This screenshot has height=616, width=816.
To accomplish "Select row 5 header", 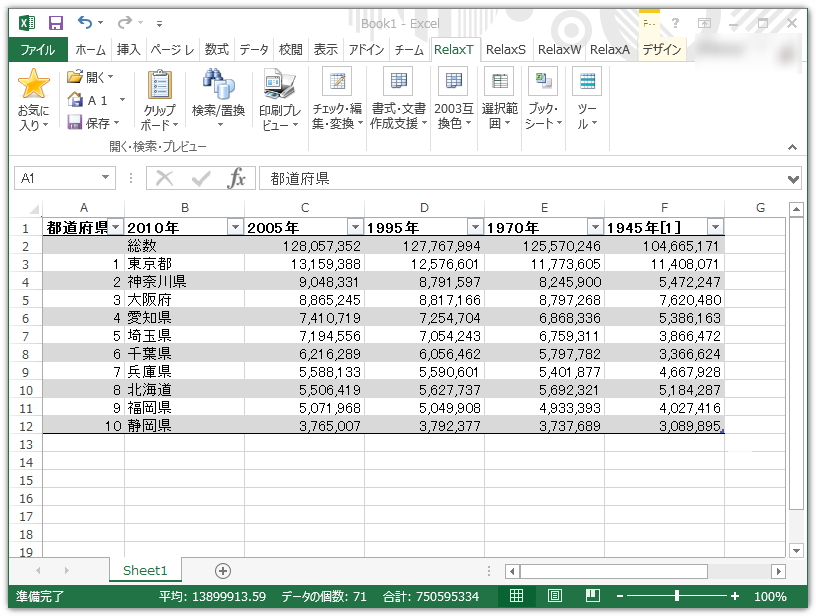I will [x=26, y=301].
